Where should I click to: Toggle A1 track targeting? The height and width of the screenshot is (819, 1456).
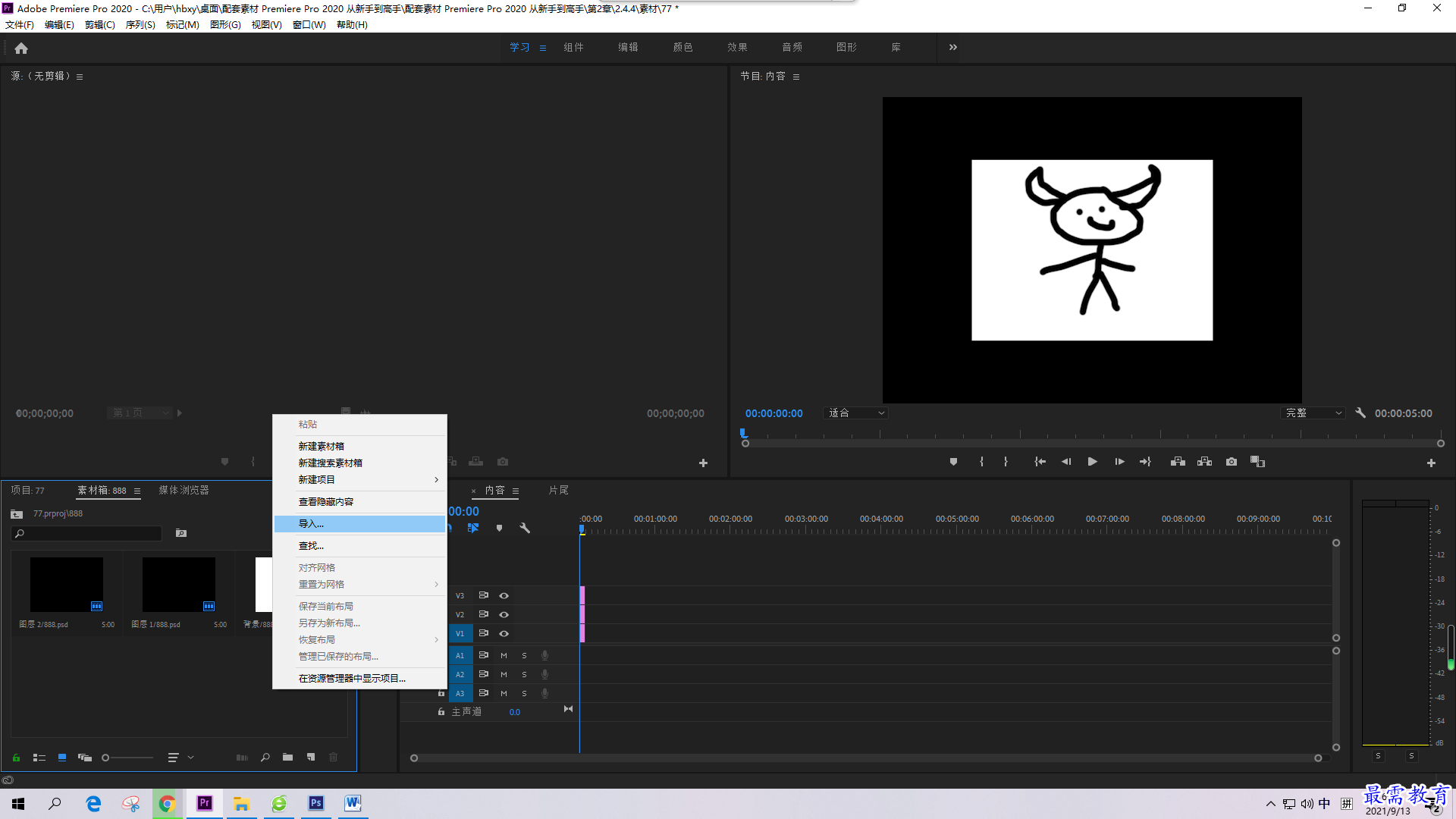[460, 656]
